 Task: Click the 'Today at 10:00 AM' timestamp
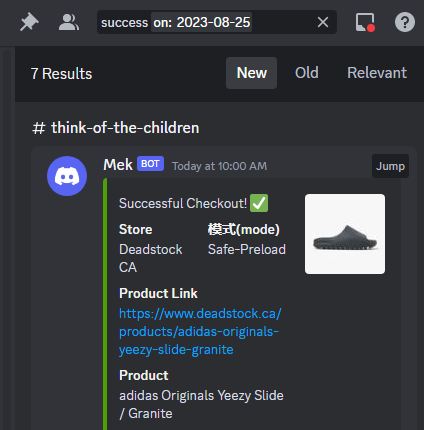click(219, 166)
